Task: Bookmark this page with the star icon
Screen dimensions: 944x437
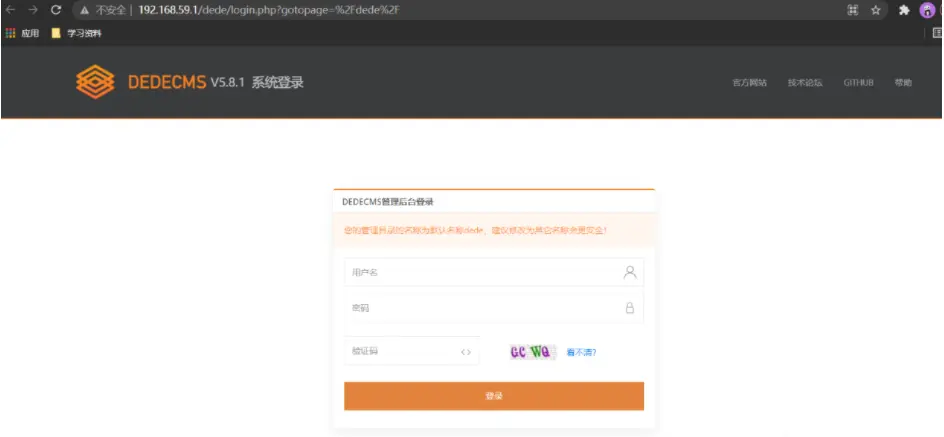Action: 876,10
